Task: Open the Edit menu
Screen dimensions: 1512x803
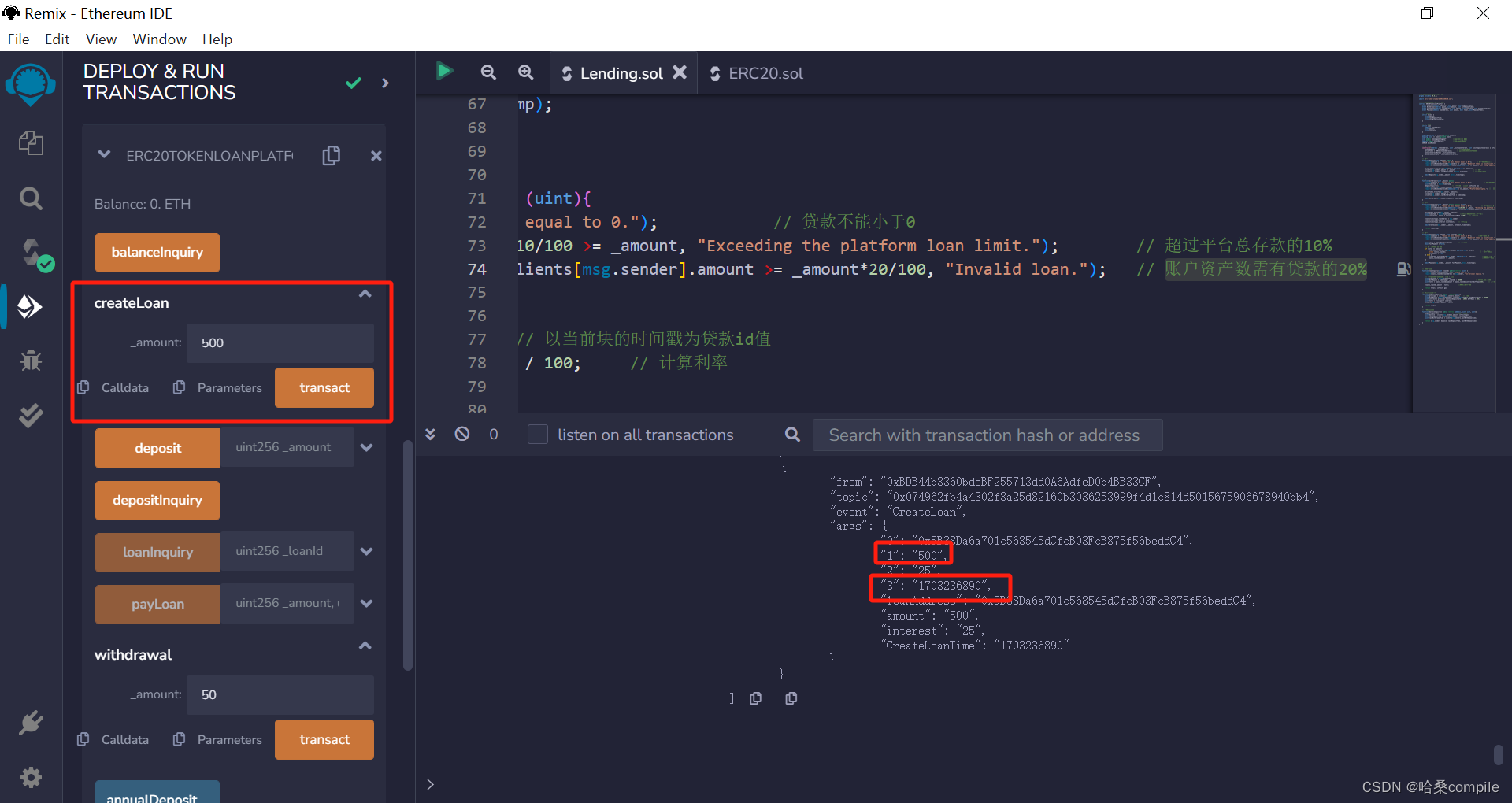Action: pos(57,39)
